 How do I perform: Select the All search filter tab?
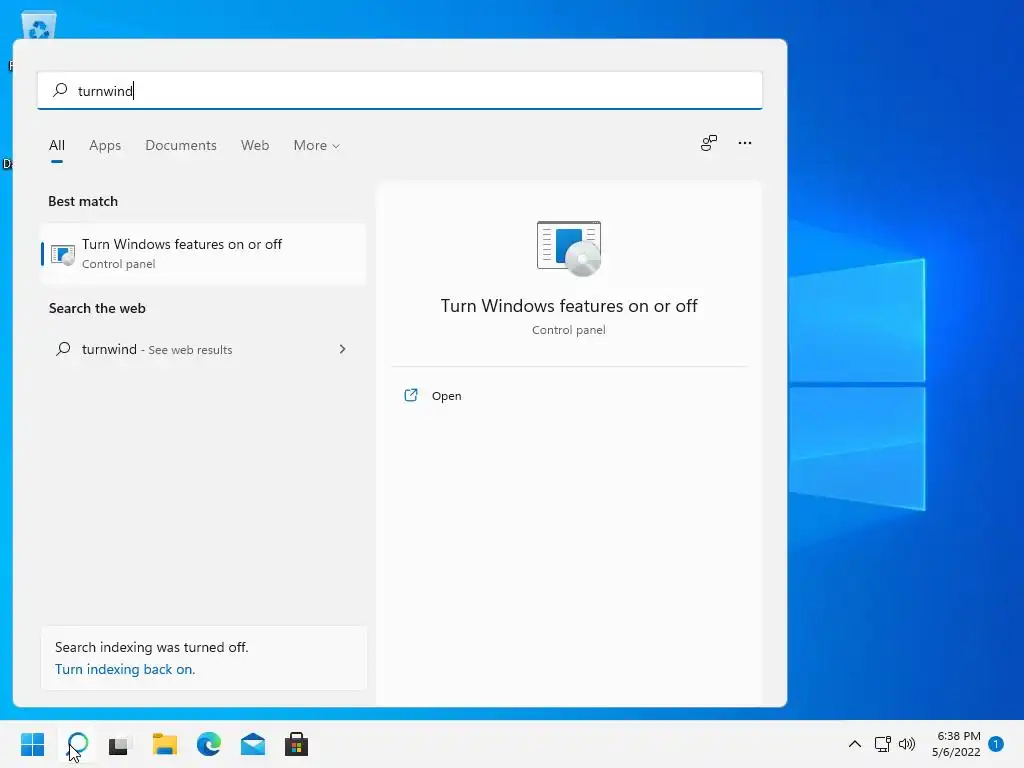(57, 145)
